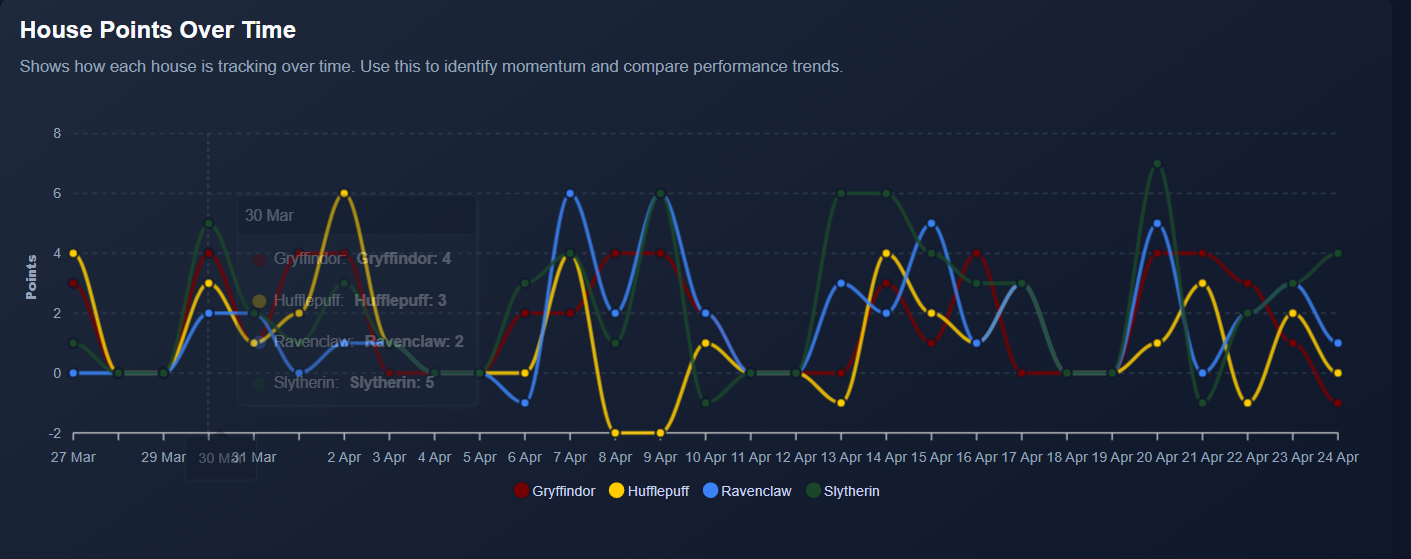Click the '27 Mar' x-axis label
This screenshot has width=1411, height=559.
73,457
